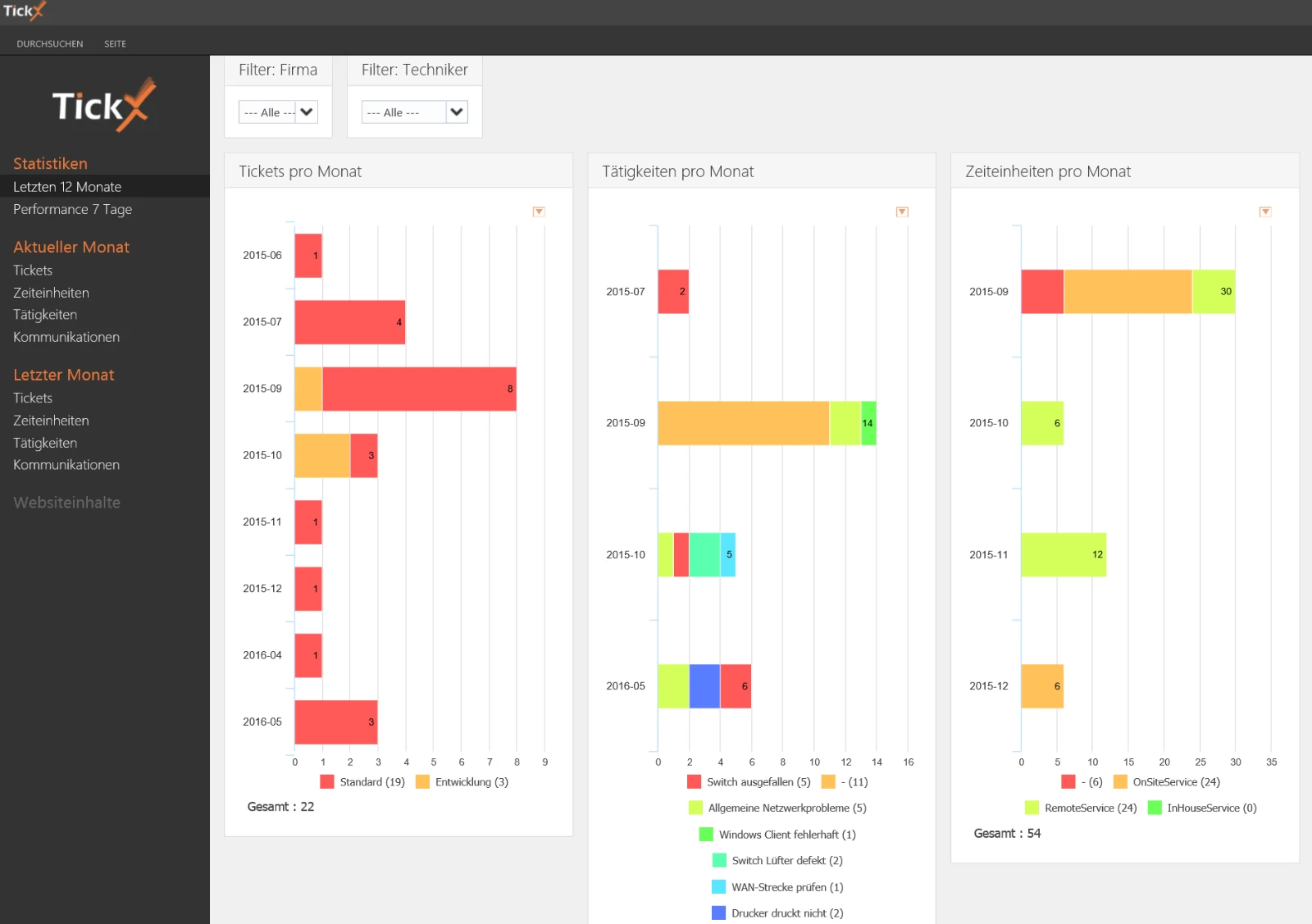Open Performance 7 Tage statistics
The image size is (1312, 924).
tap(72, 209)
